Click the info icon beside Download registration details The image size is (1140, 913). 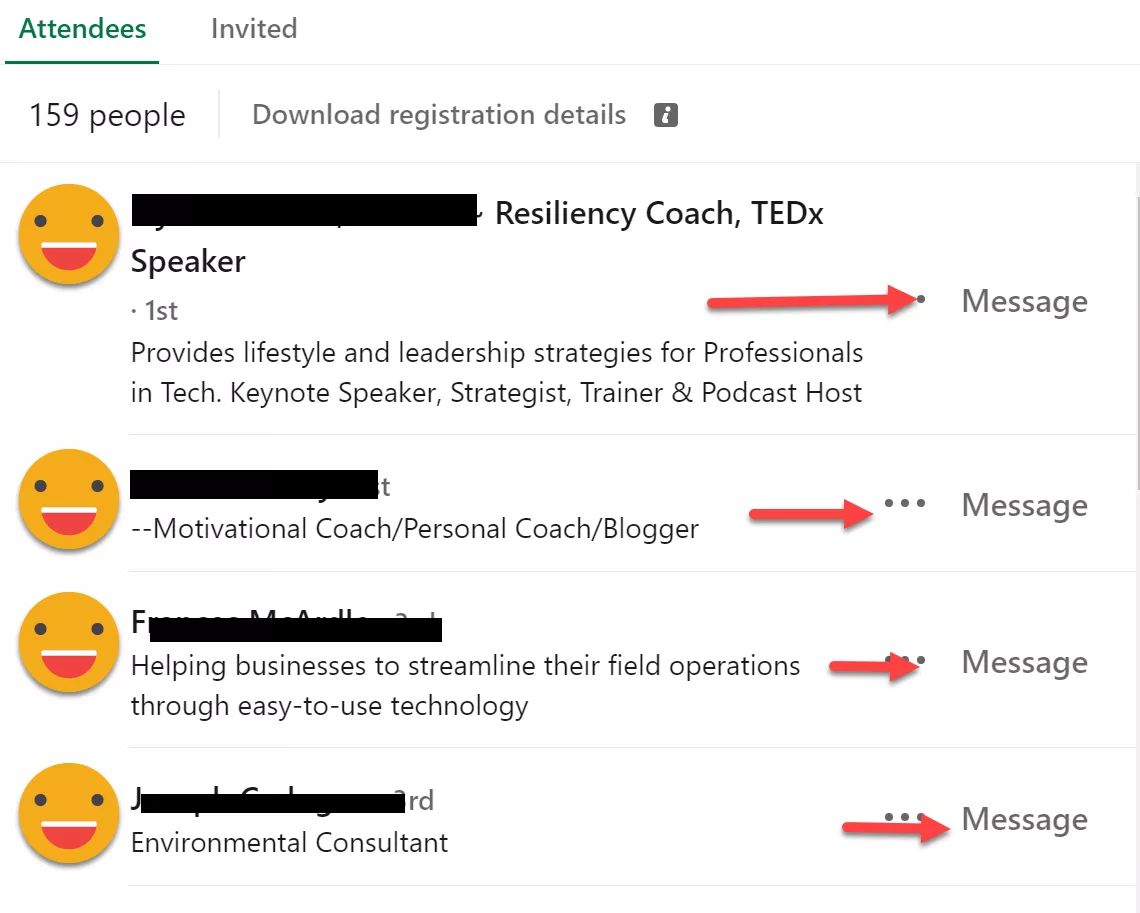[666, 114]
